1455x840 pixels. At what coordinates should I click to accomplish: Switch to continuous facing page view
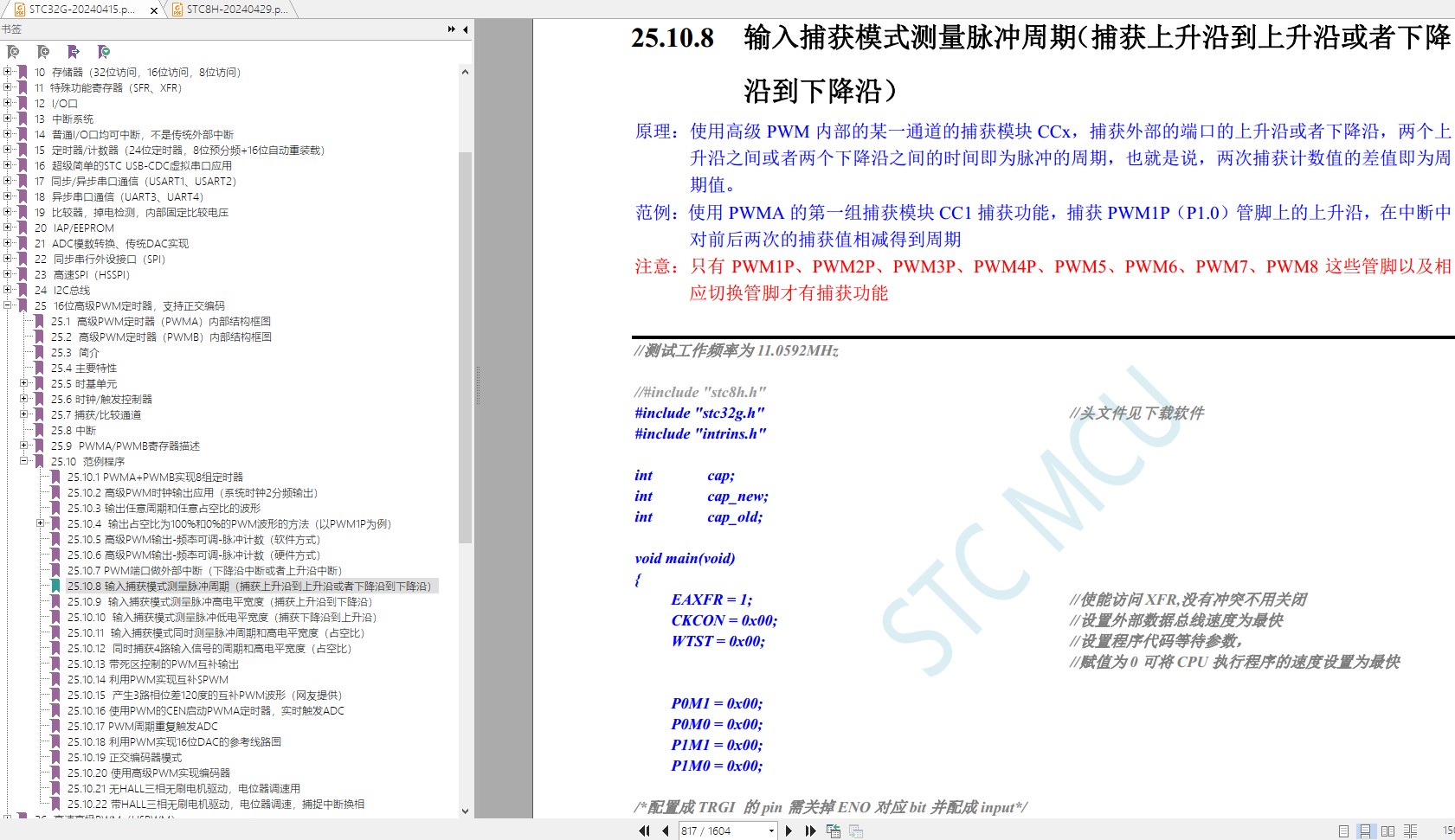(x=1410, y=830)
